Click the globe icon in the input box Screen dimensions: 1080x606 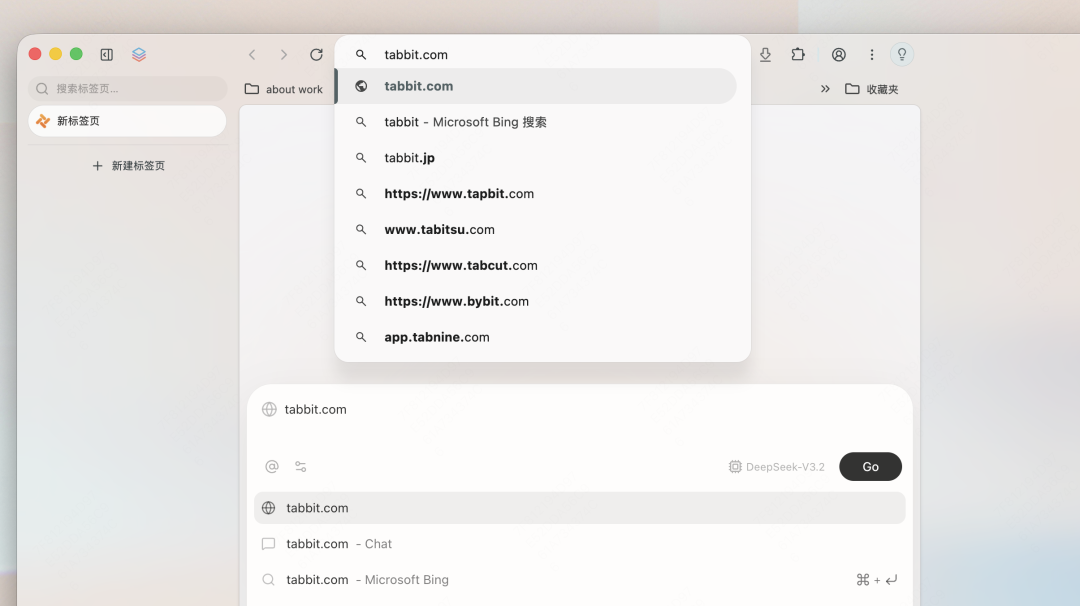(x=269, y=409)
